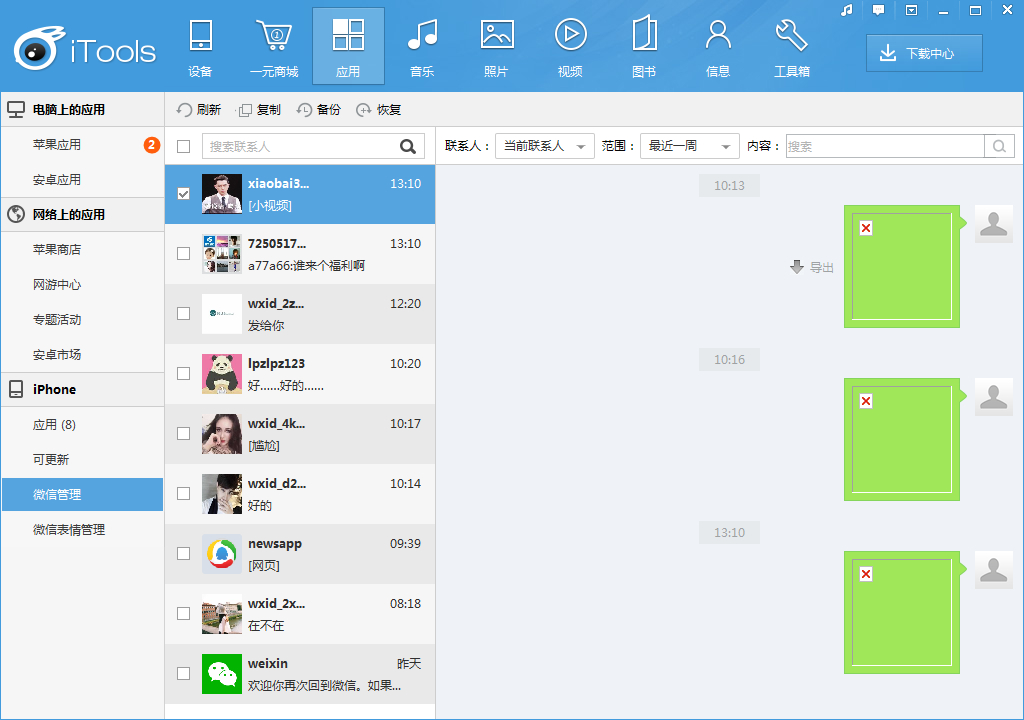Check the 7250517... contact checkbox

[x=184, y=254]
